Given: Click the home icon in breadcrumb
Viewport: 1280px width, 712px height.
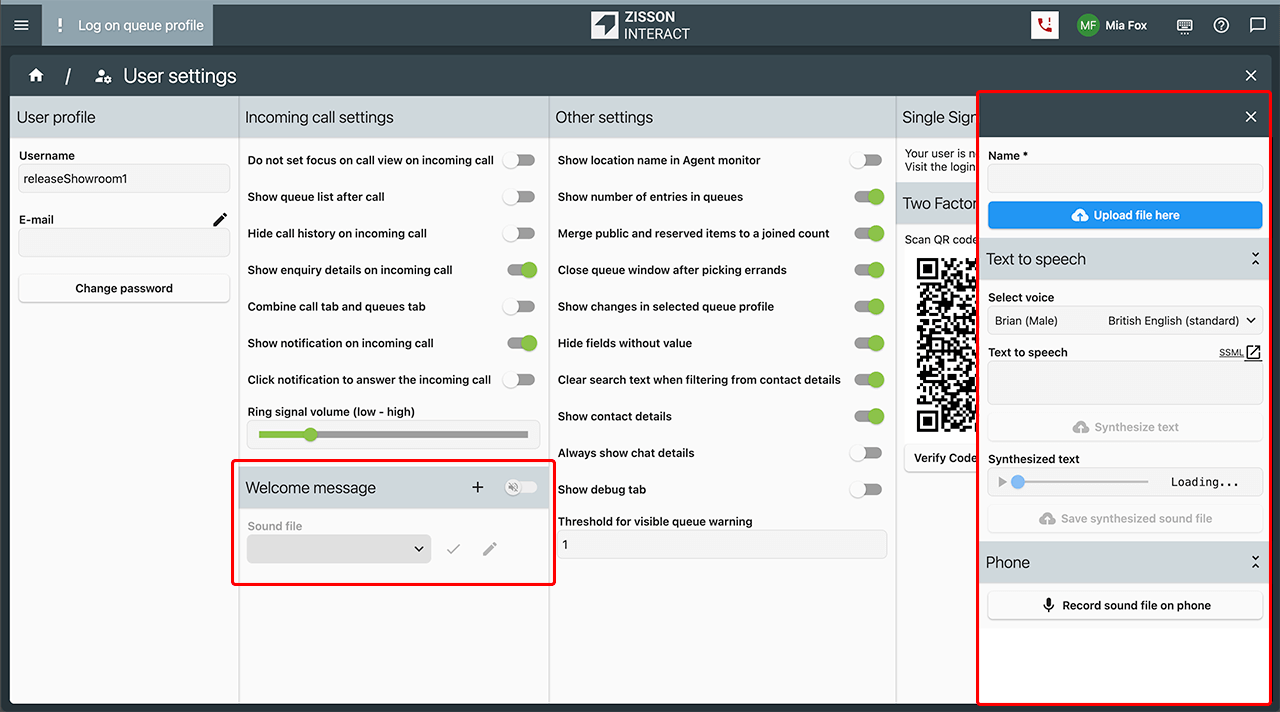Looking at the screenshot, I should tap(36, 76).
